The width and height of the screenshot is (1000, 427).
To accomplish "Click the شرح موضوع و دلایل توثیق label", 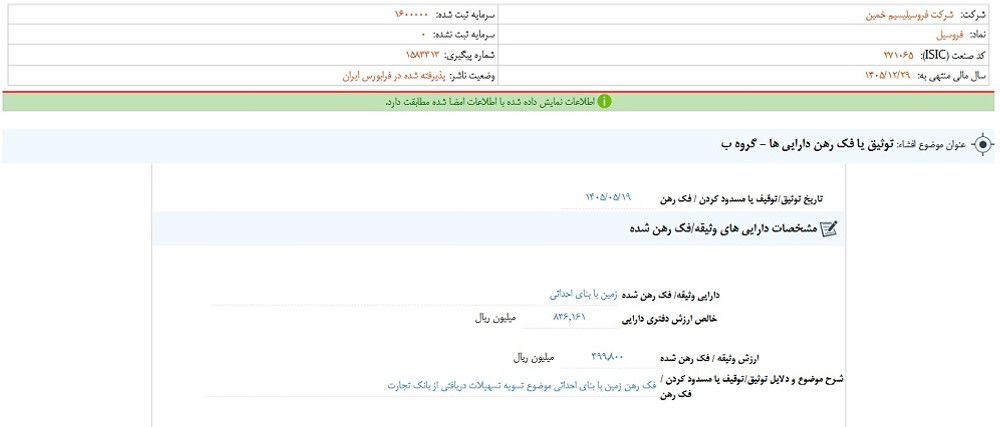I will pyautogui.click(x=751, y=386).
